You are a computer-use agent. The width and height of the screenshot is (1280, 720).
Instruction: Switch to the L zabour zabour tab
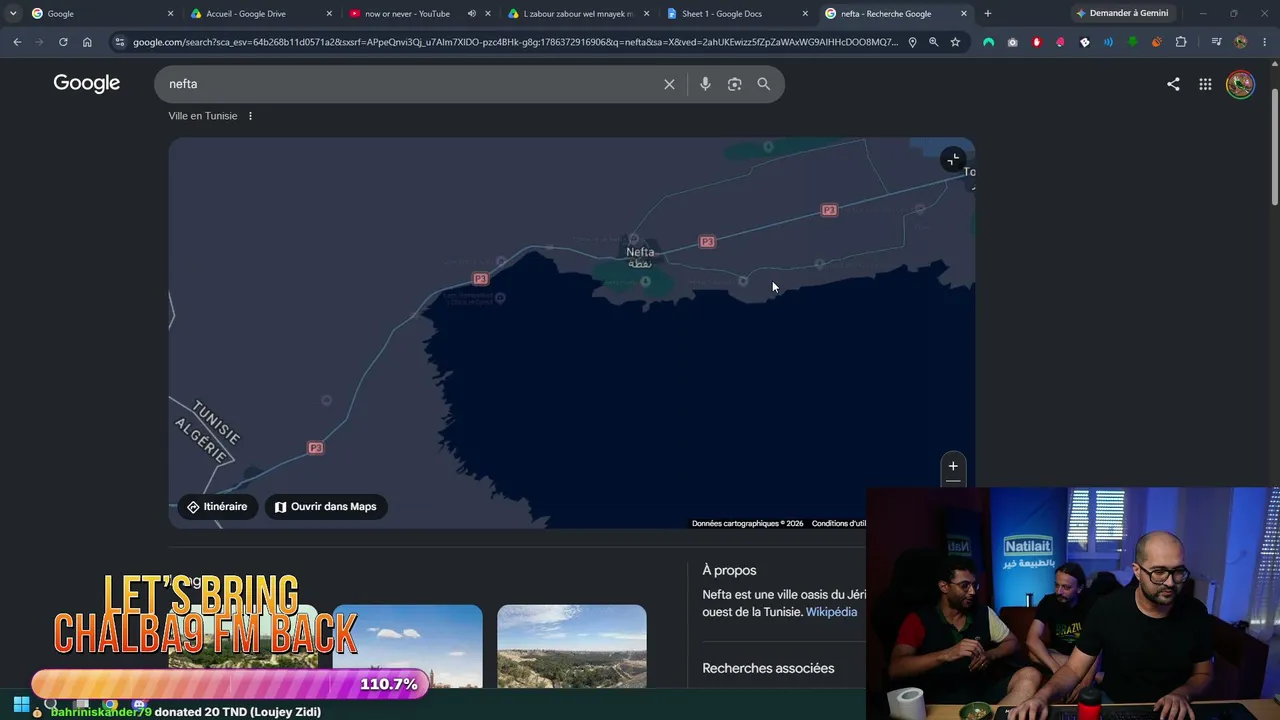click(x=578, y=13)
